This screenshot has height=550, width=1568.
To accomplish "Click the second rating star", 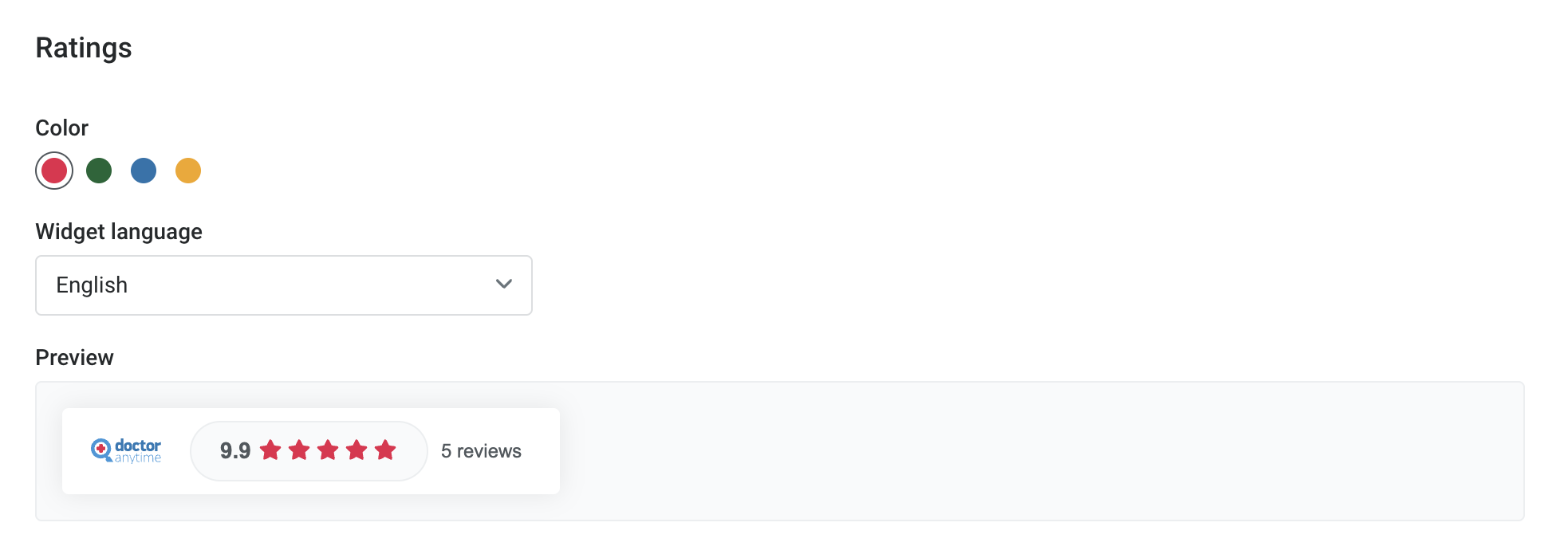I will 300,450.
